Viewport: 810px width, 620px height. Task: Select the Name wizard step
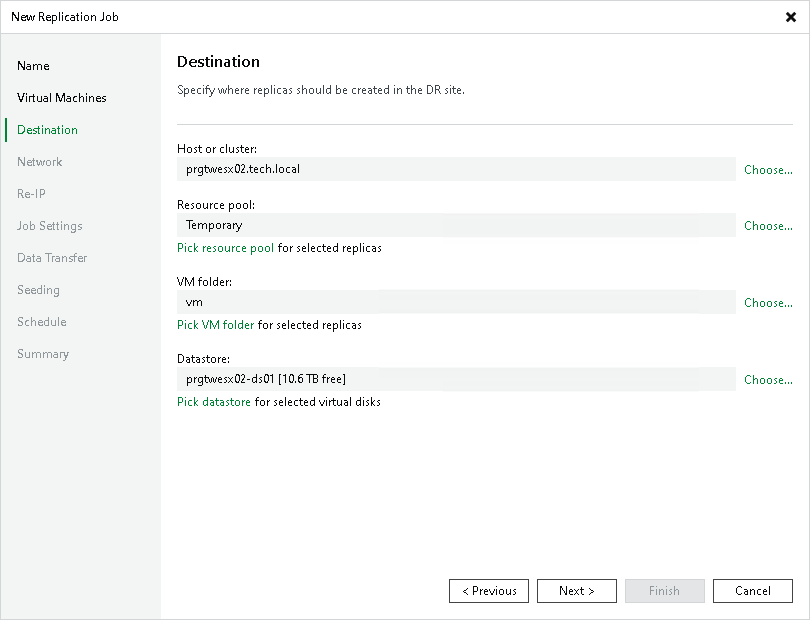pyautogui.click(x=33, y=65)
